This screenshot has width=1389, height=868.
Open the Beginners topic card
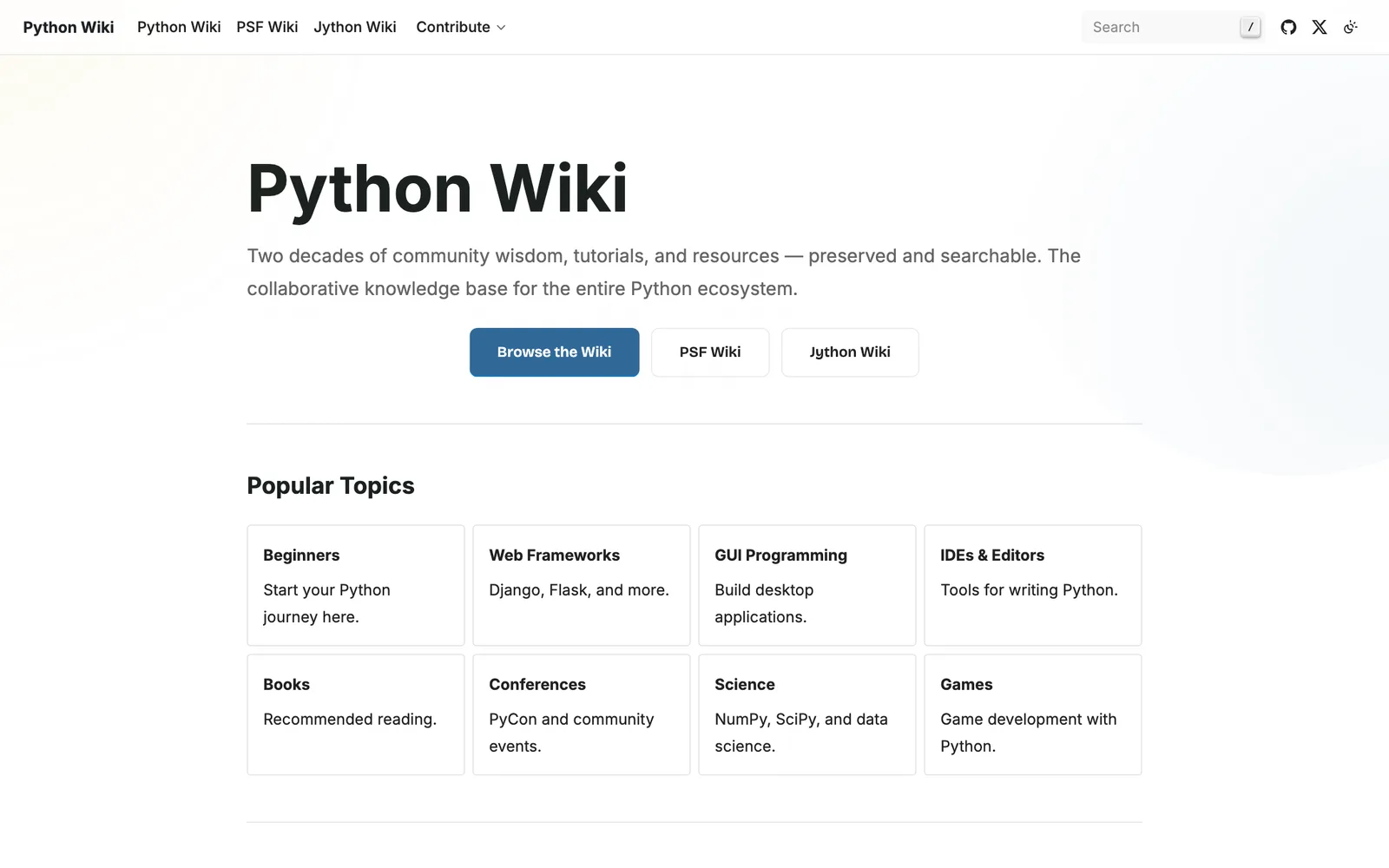356,585
